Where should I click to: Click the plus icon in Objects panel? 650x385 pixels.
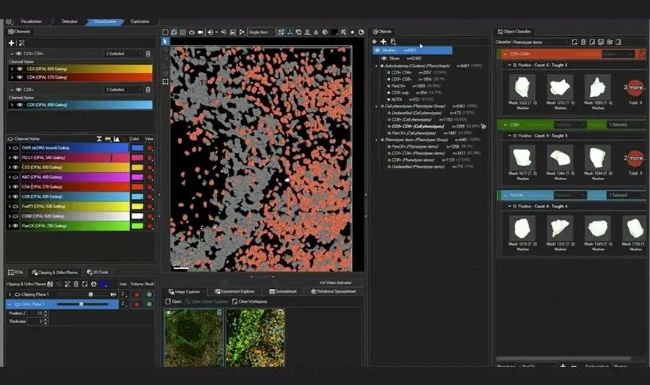pyautogui.click(x=383, y=41)
